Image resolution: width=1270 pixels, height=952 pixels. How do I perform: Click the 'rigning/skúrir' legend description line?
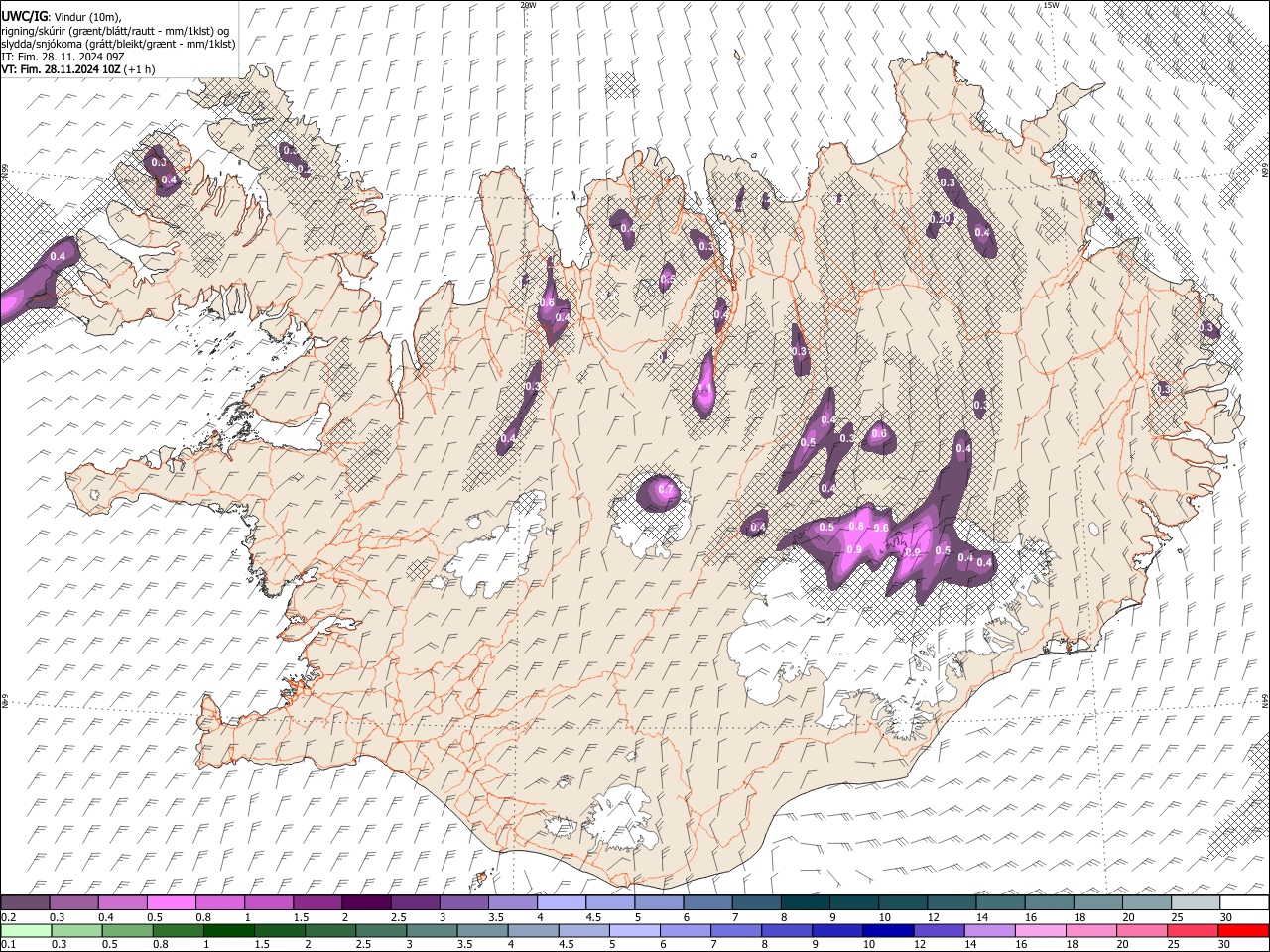(x=115, y=30)
